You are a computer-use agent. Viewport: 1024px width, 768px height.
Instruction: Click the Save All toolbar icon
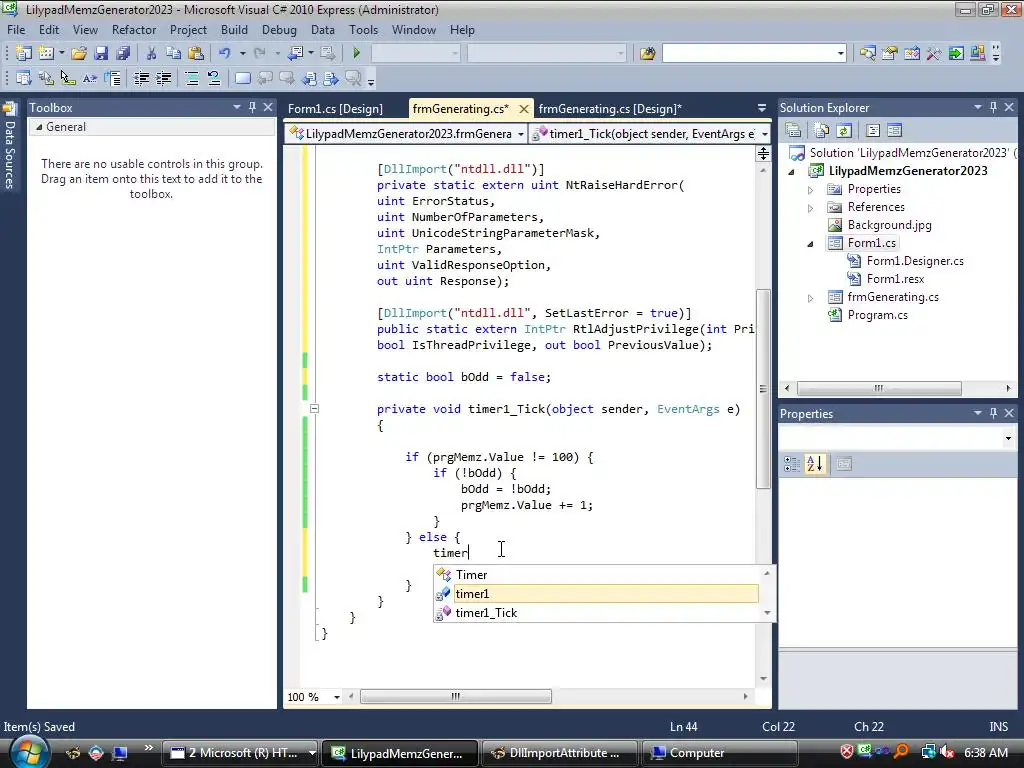coord(123,53)
